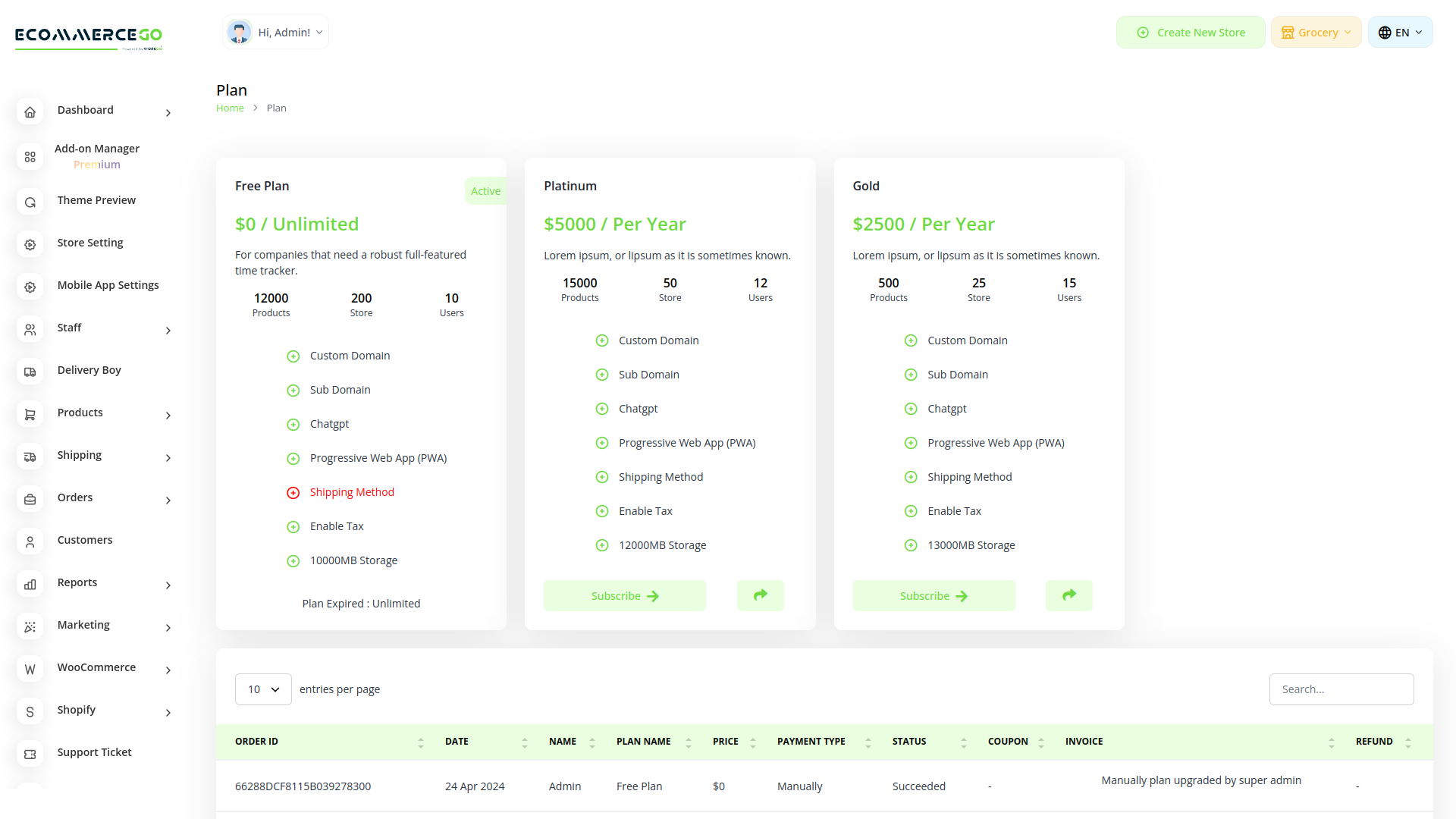Click the WooCommerce W icon
The height and width of the screenshot is (819, 1456).
click(30, 670)
